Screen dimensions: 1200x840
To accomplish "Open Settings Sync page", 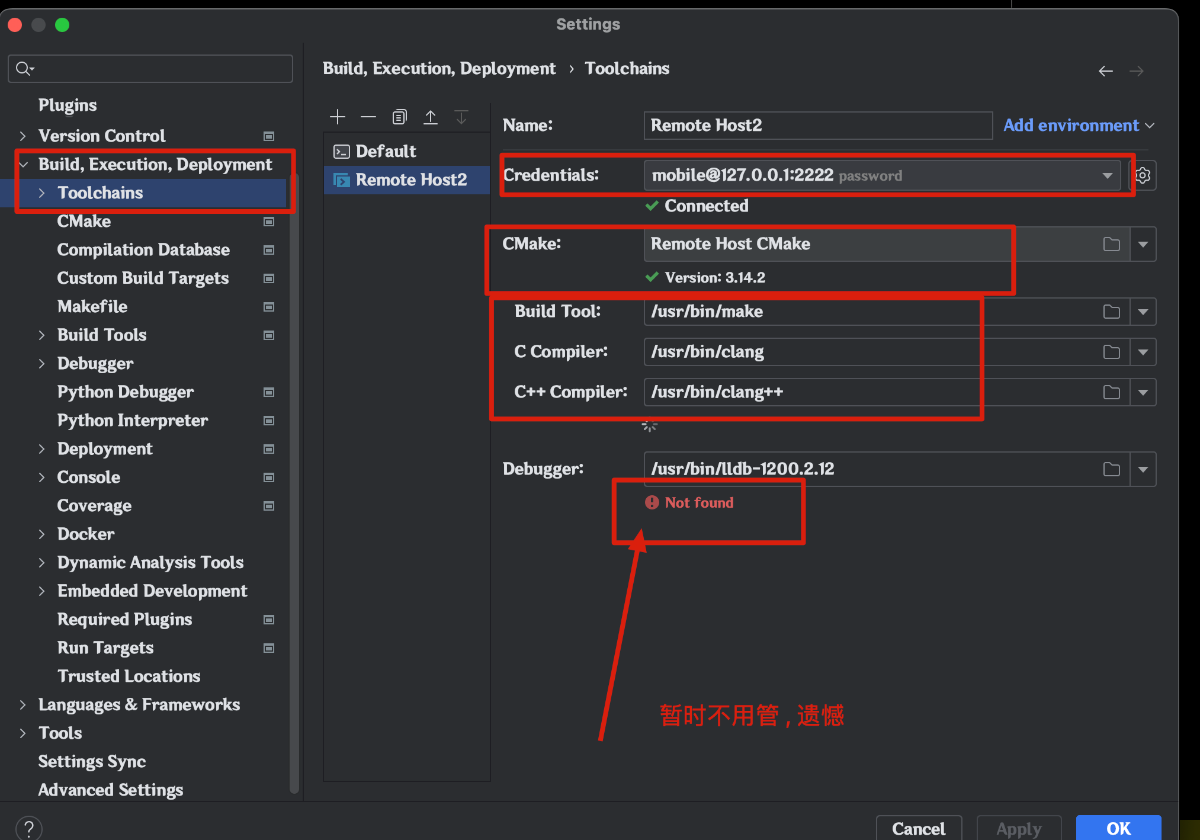I will (92, 762).
